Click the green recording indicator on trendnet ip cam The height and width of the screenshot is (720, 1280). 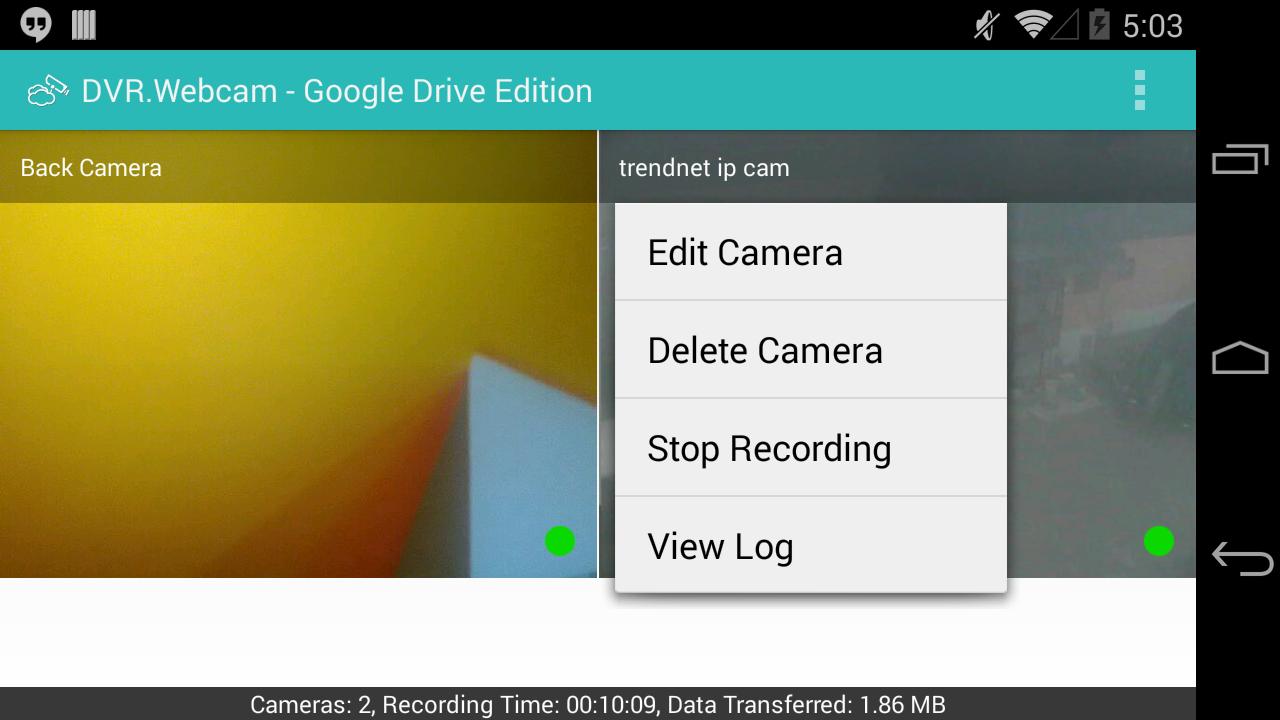click(x=1158, y=541)
